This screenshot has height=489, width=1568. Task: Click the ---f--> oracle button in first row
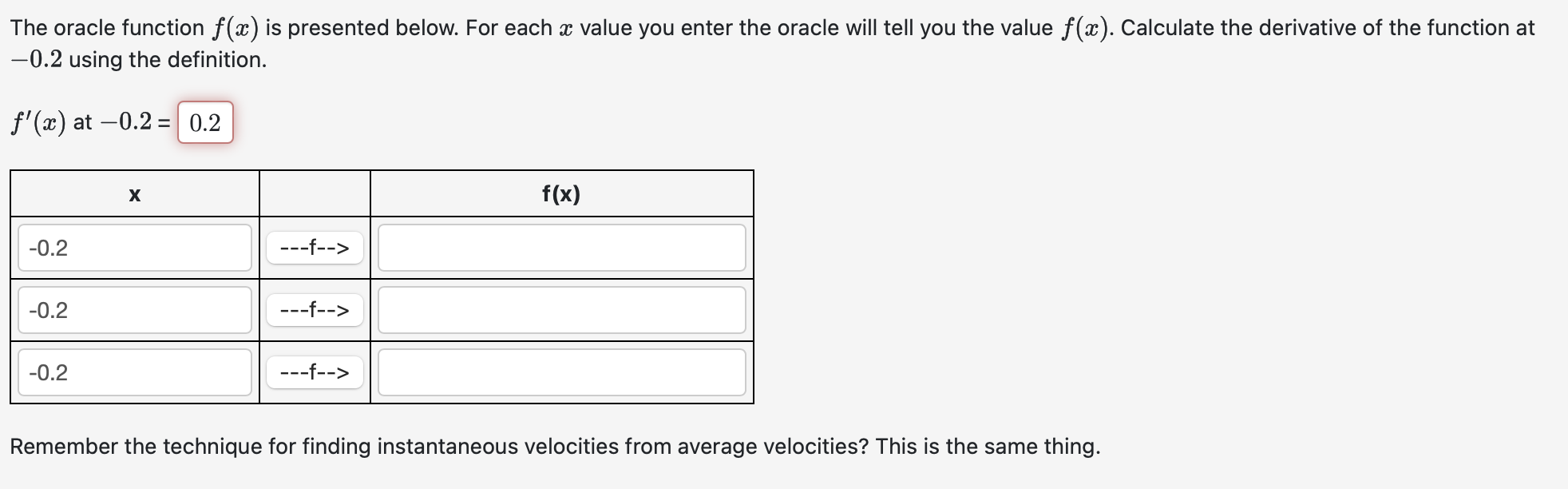coord(315,248)
